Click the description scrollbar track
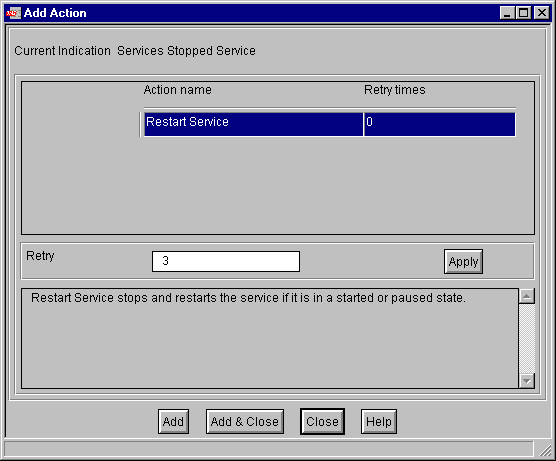 [527, 338]
